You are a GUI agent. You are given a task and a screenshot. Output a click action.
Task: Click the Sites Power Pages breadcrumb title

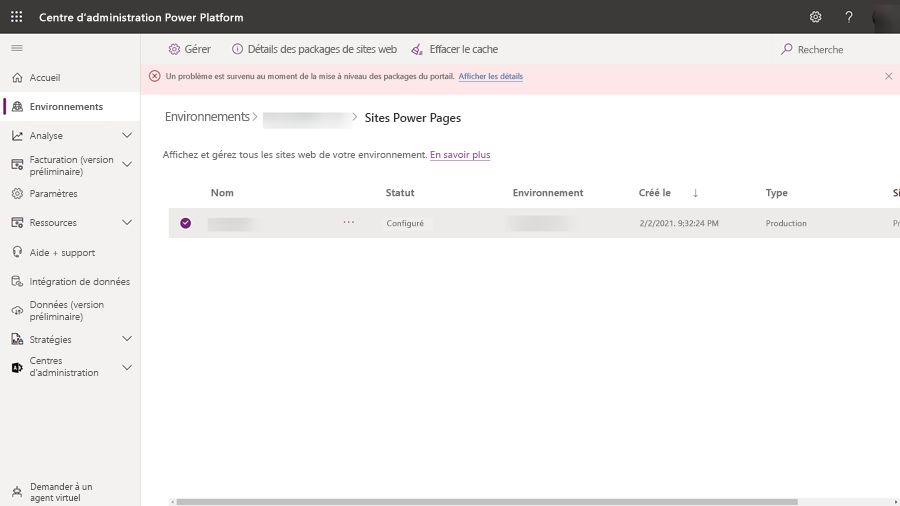(x=413, y=118)
